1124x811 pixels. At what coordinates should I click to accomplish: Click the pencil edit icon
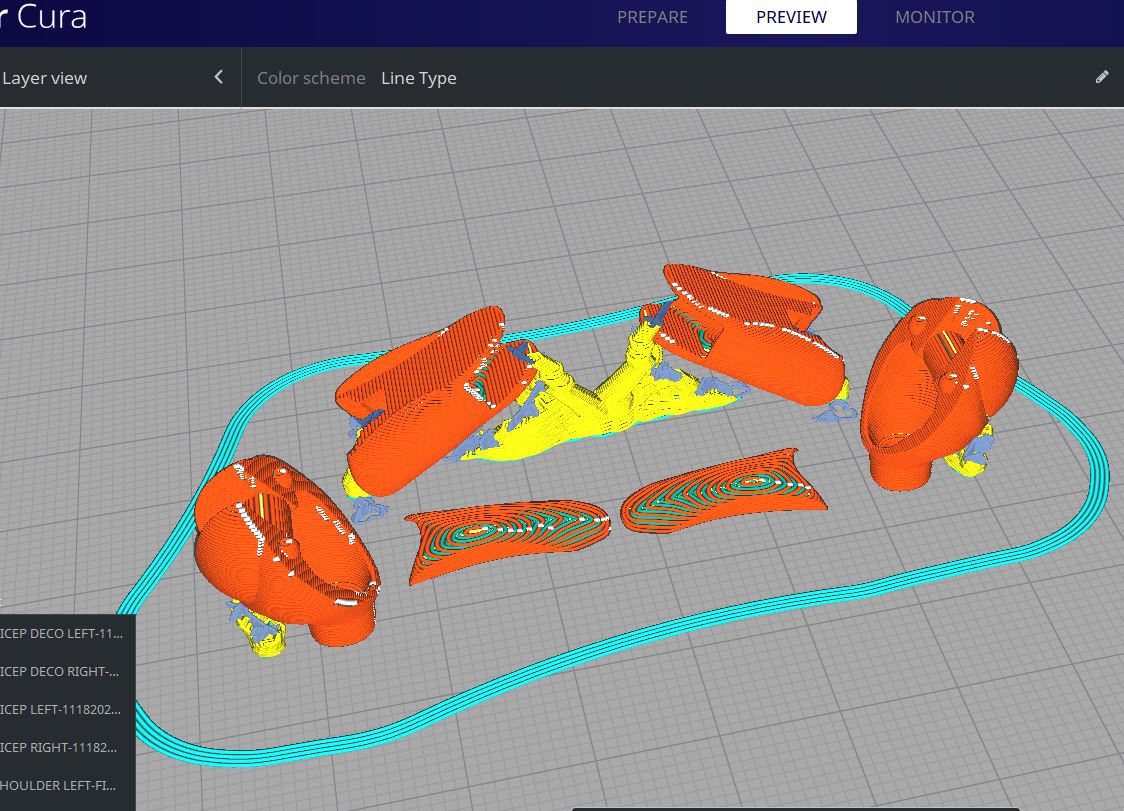pos(1102,77)
